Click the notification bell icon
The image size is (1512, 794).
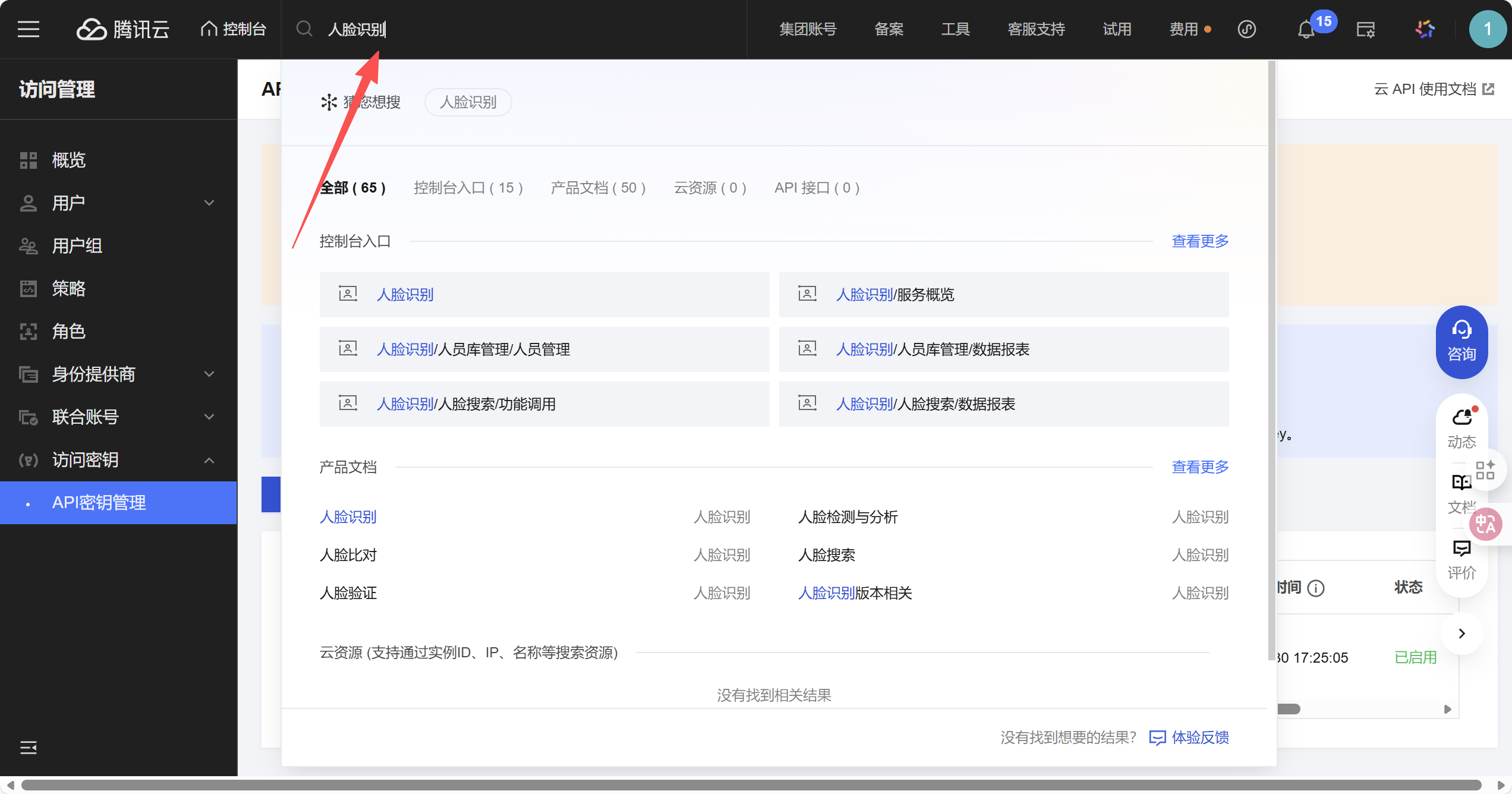click(x=1306, y=30)
